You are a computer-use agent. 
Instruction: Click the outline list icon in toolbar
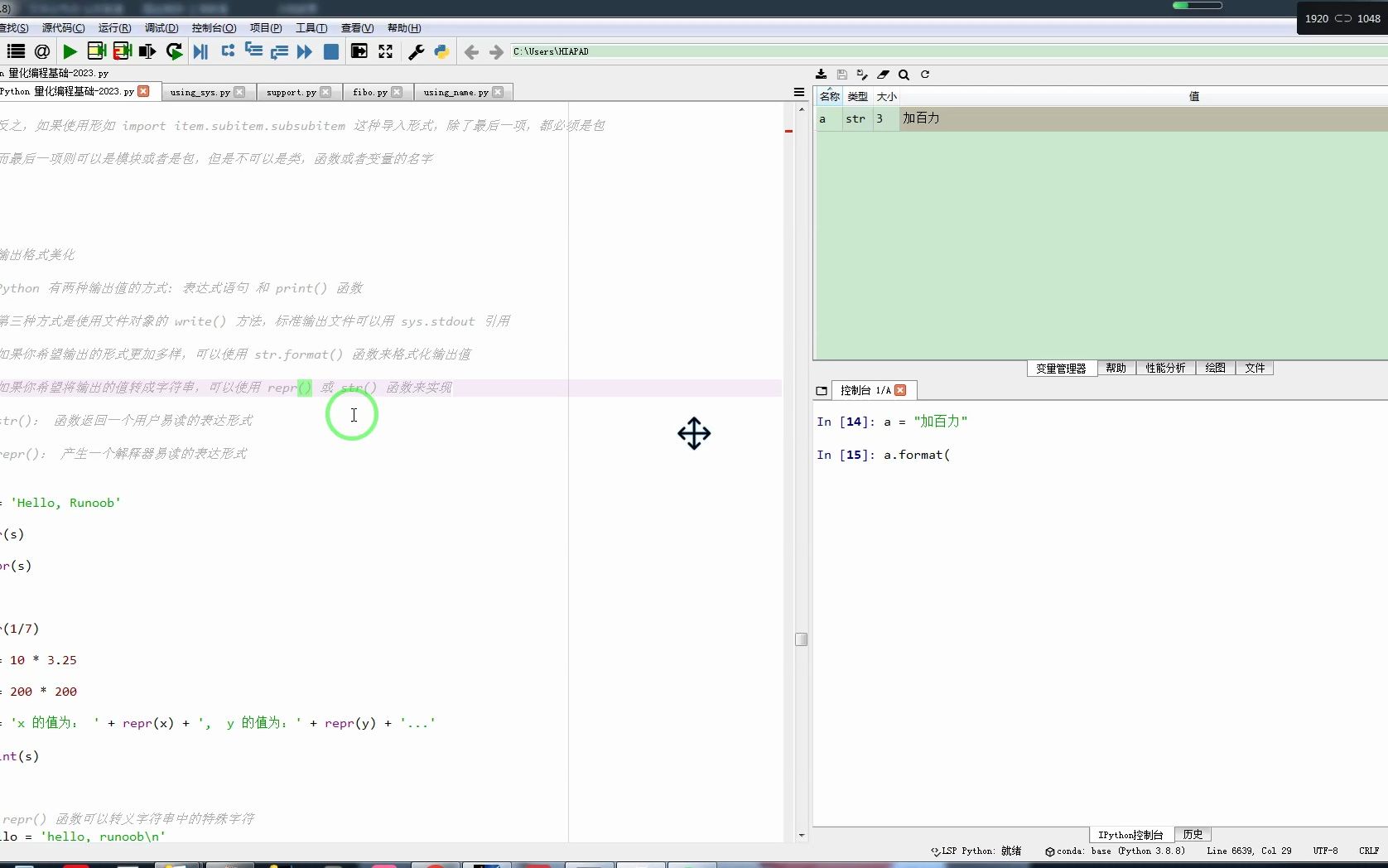click(16, 51)
